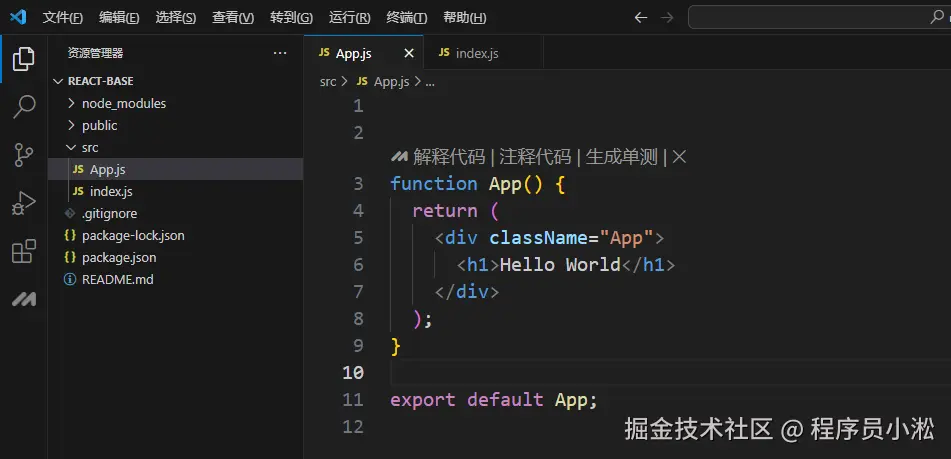
Task: Open the Search view icon
Action: pyautogui.click(x=24, y=106)
